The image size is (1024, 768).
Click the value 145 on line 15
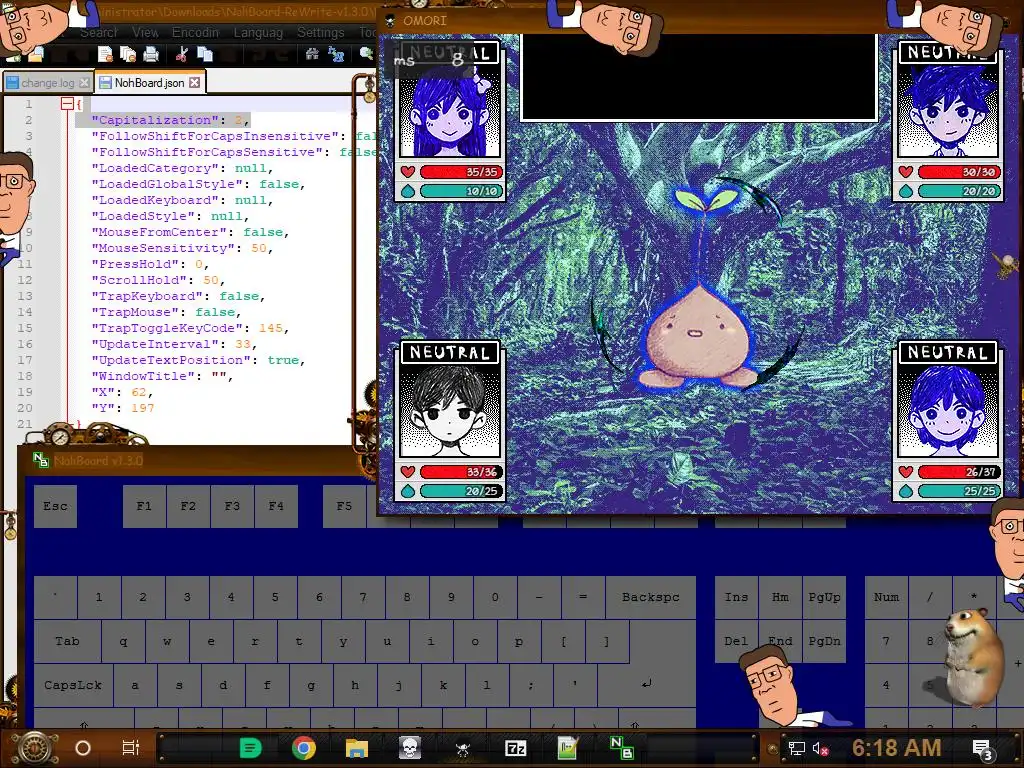pyautogui.click(x=270, y=328)
